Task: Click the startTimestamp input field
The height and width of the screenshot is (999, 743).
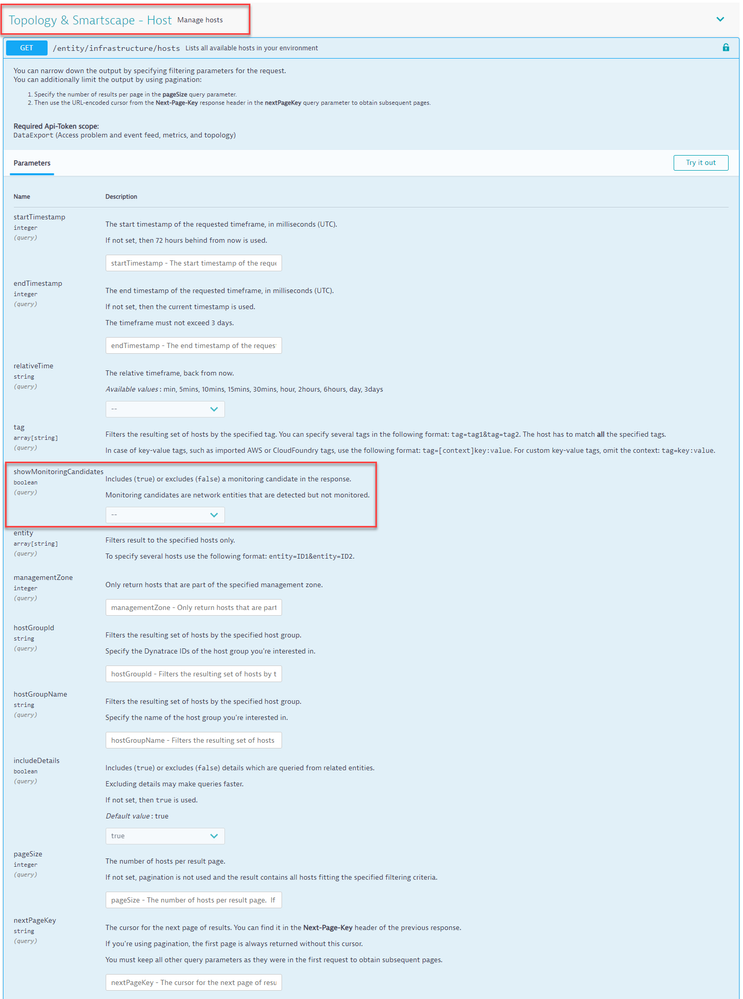Action: [x=193, y=263]
